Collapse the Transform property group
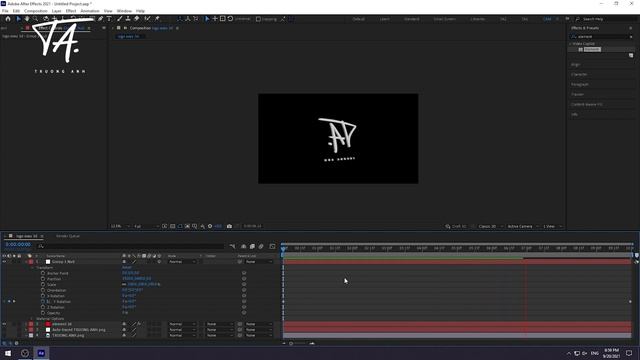The image size is (640, 360). [x=33, y=267]
